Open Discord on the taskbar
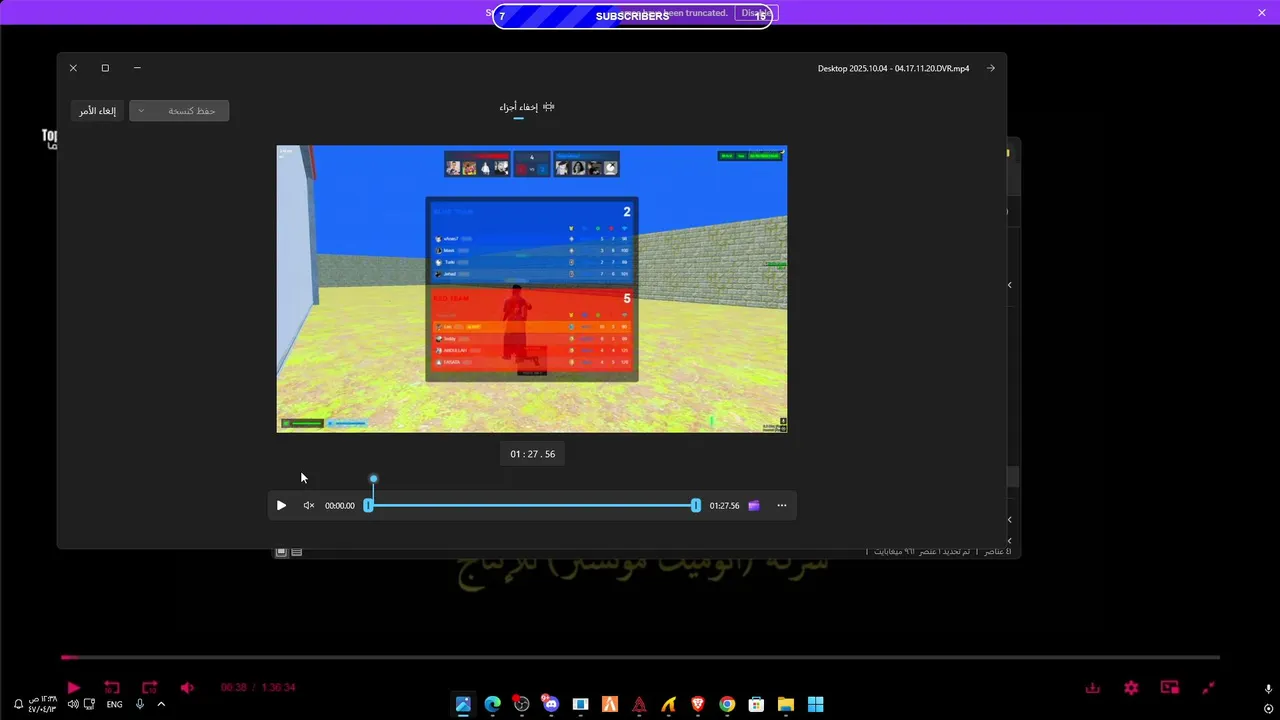1280x720 pixels. (x=551, y=704)
